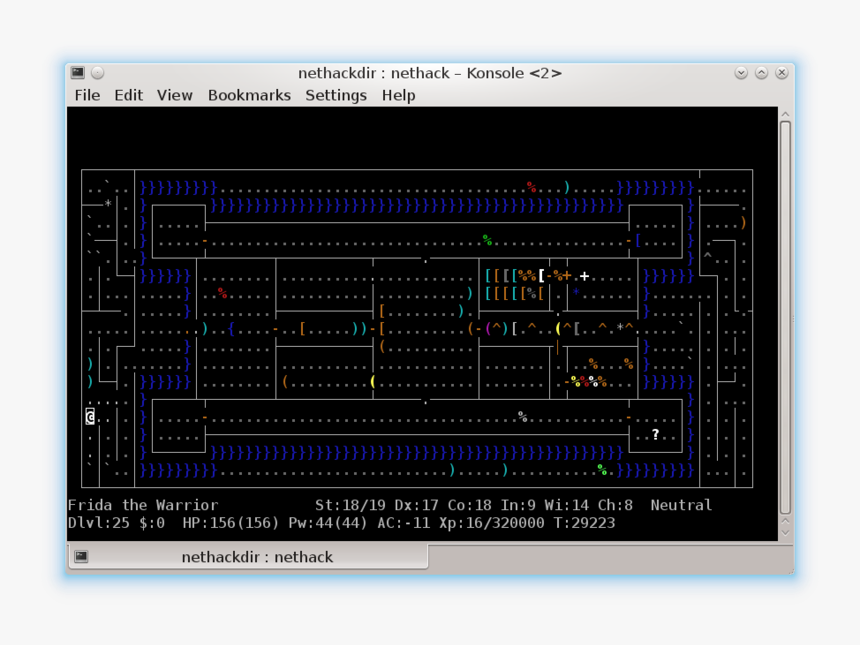This screenshot has width=860, height=645.
Task: Click the 'Pw:44(44)' status value
Action: click(x=328, y=523)
